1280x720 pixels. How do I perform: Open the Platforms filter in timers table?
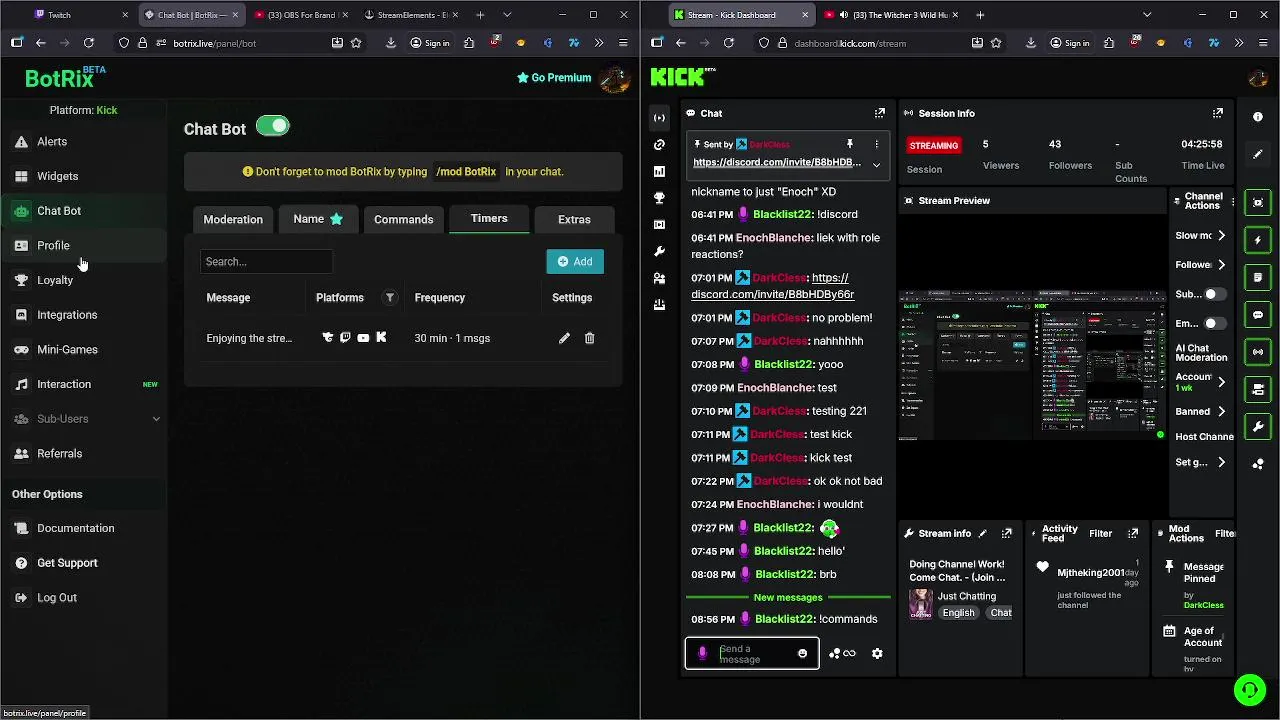point(390,298)
